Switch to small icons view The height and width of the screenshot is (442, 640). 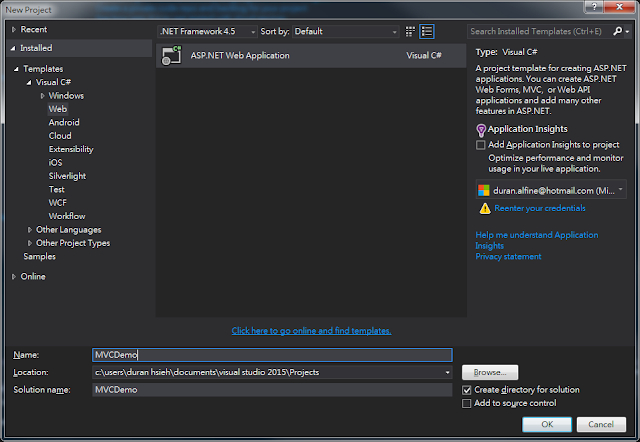pos(410,31)
